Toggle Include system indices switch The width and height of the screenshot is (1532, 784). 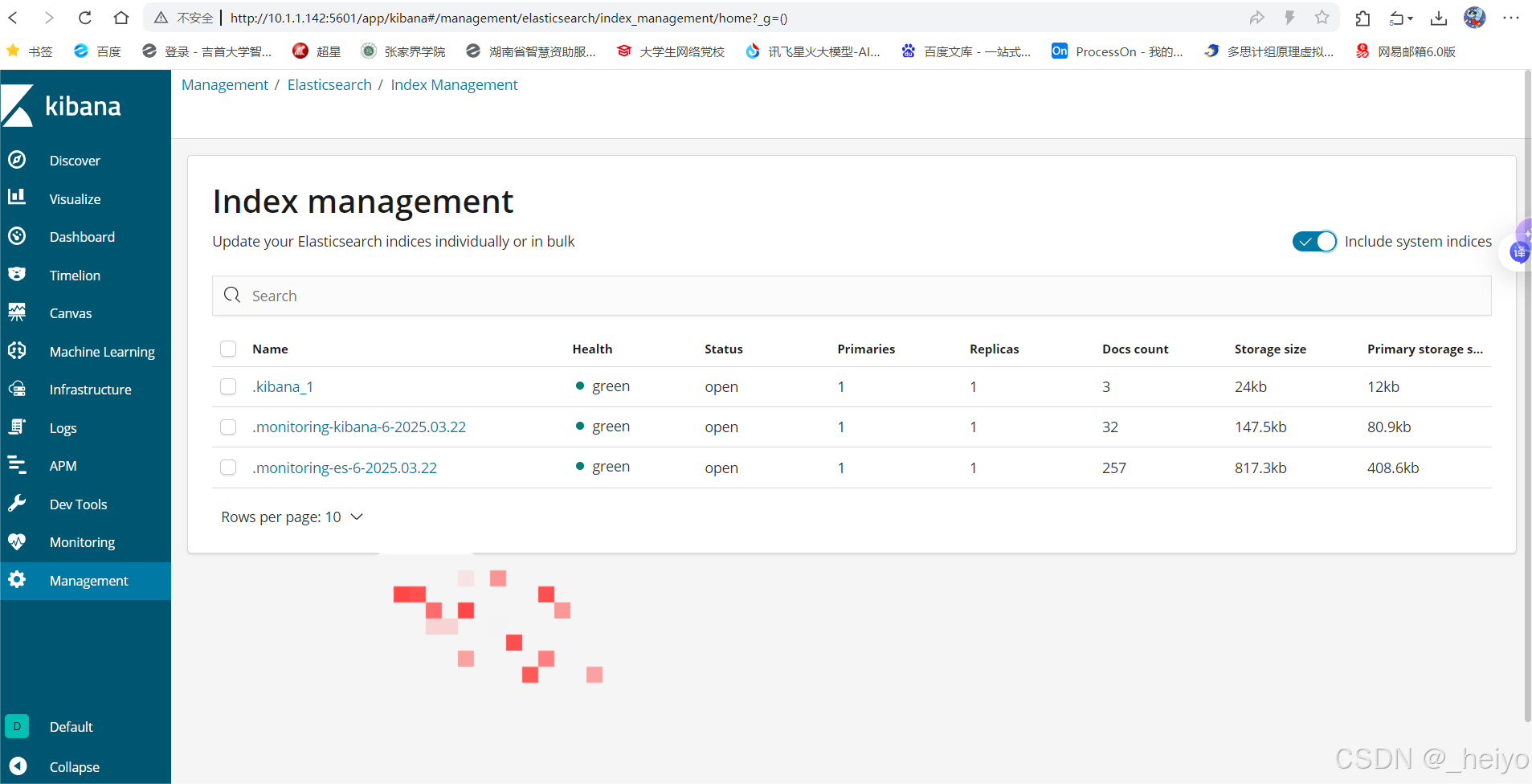pos(1314,241)
